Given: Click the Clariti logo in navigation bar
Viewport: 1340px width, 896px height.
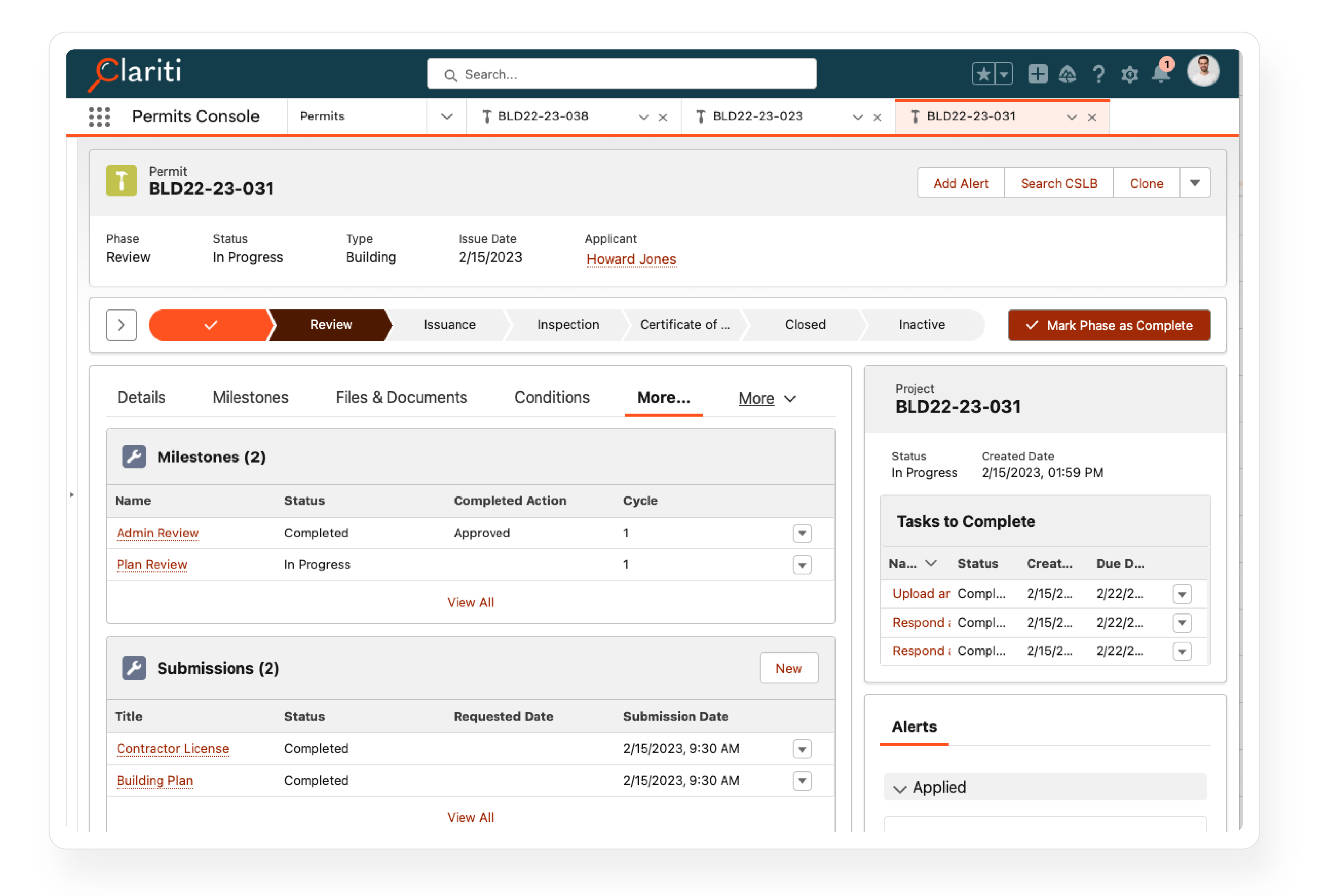Looking at the screenshot, I should pyautogui.click(x=136, y=73).
